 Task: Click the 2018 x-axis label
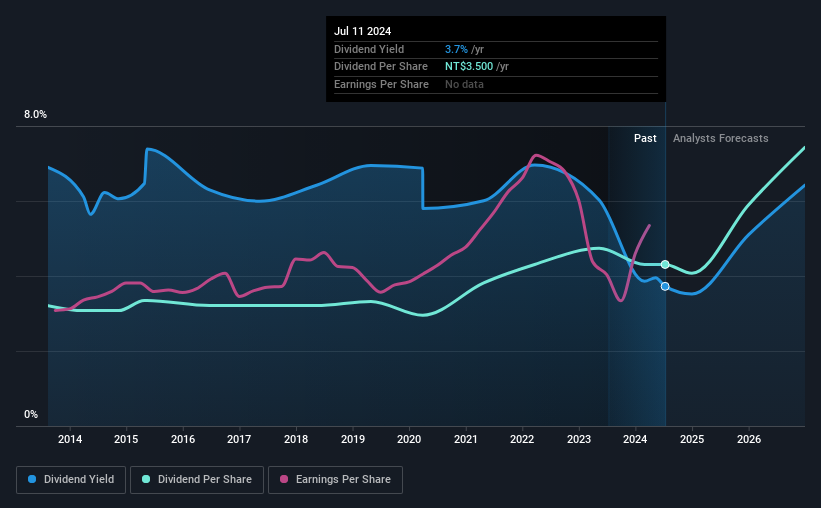pyautogui.click(x=296, y=439)
